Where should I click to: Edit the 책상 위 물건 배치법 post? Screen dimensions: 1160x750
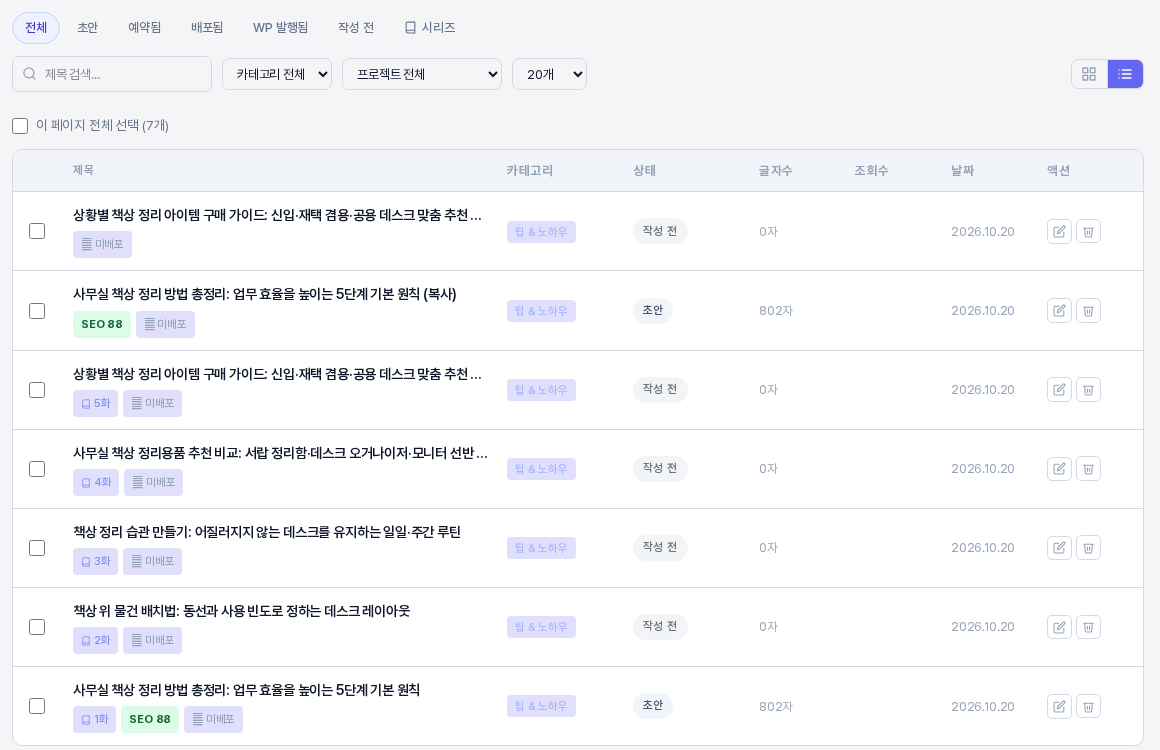tap(1059, 627)
